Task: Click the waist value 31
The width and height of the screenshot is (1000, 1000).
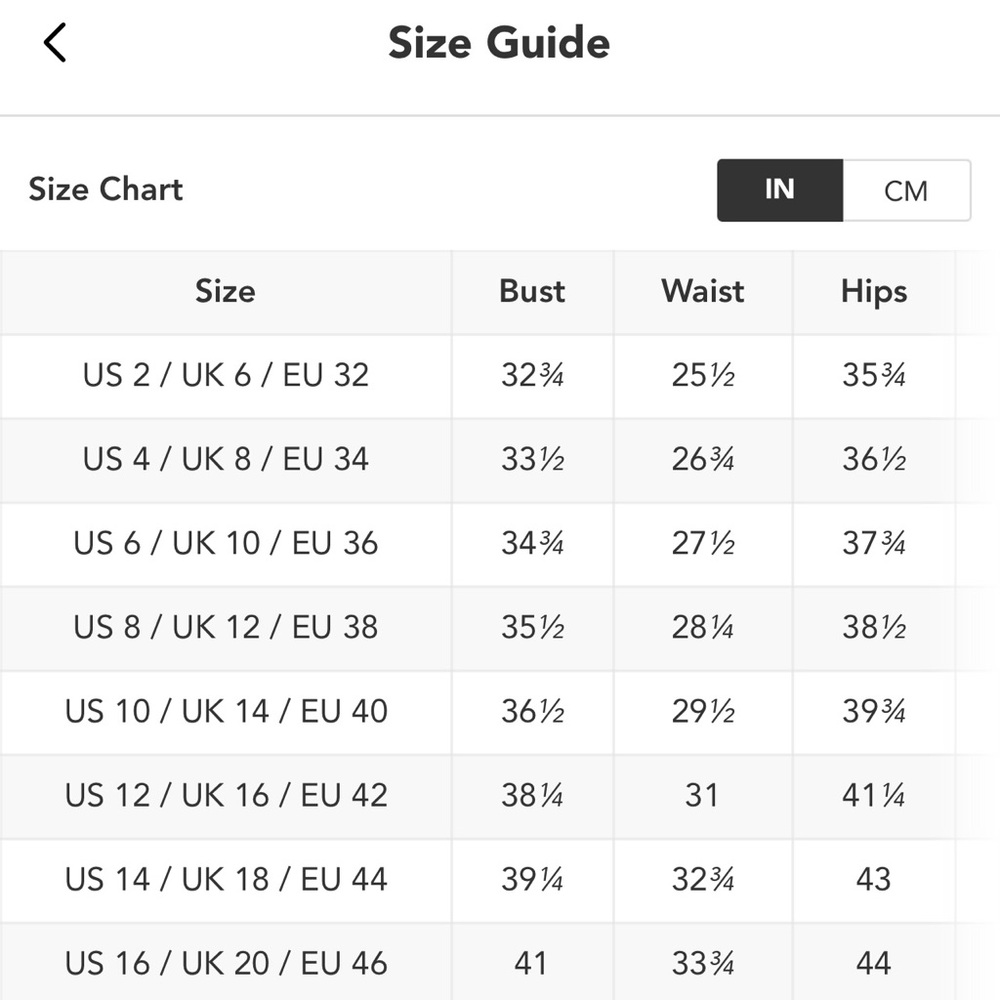Action: [x=702, y=795]
